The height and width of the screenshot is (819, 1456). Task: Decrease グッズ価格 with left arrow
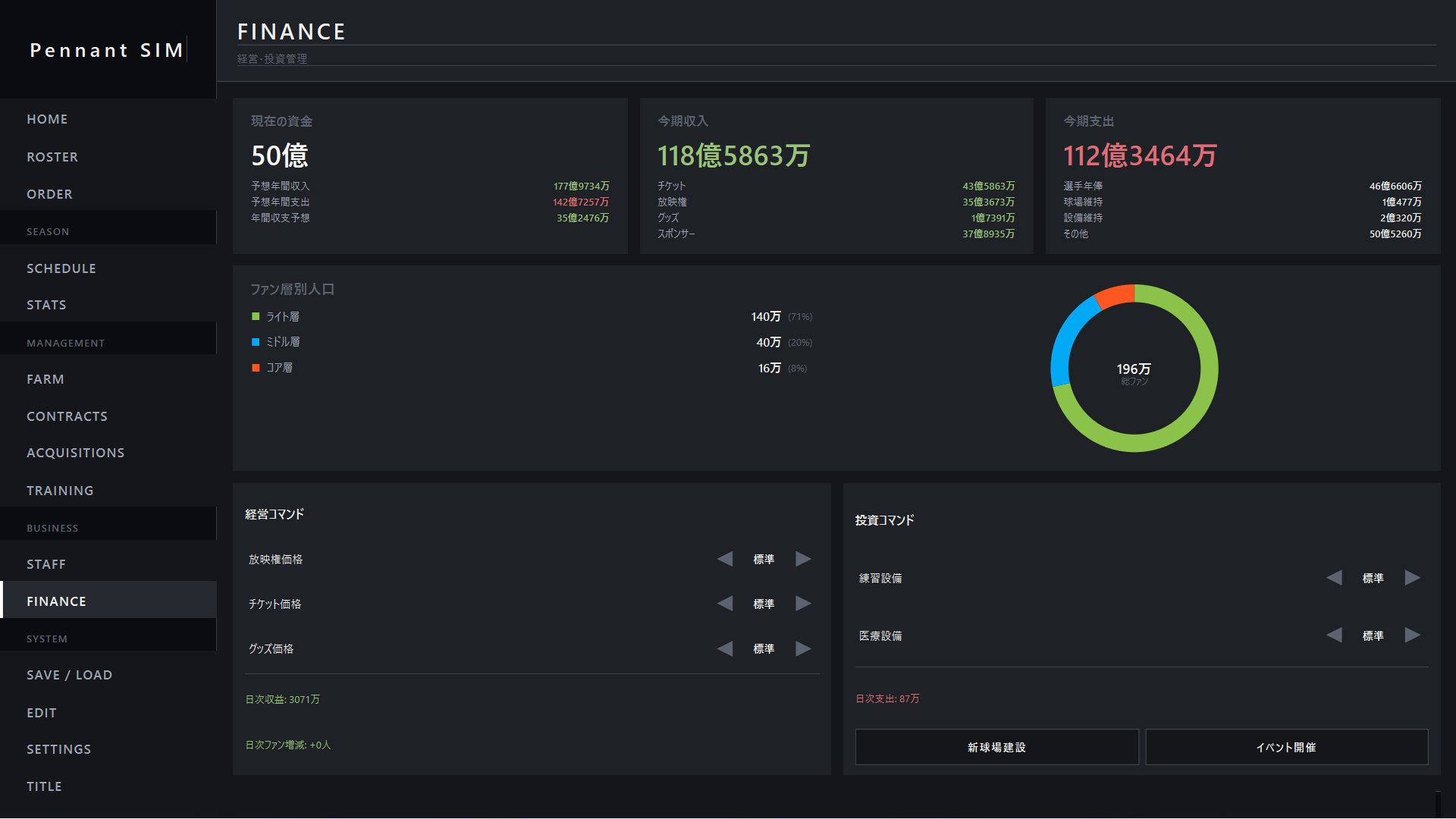point(725,648)
